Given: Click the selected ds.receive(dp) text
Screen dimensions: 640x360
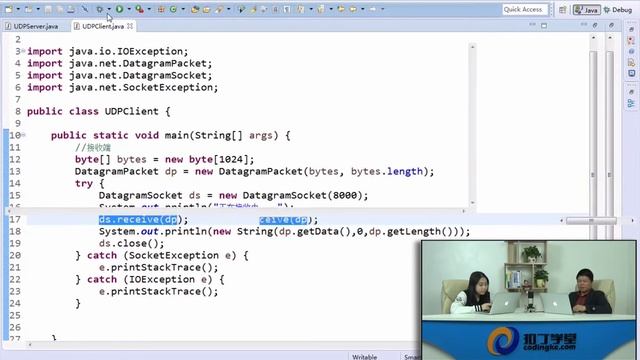Looking at the screenshot, I should [x=138, y=220].
